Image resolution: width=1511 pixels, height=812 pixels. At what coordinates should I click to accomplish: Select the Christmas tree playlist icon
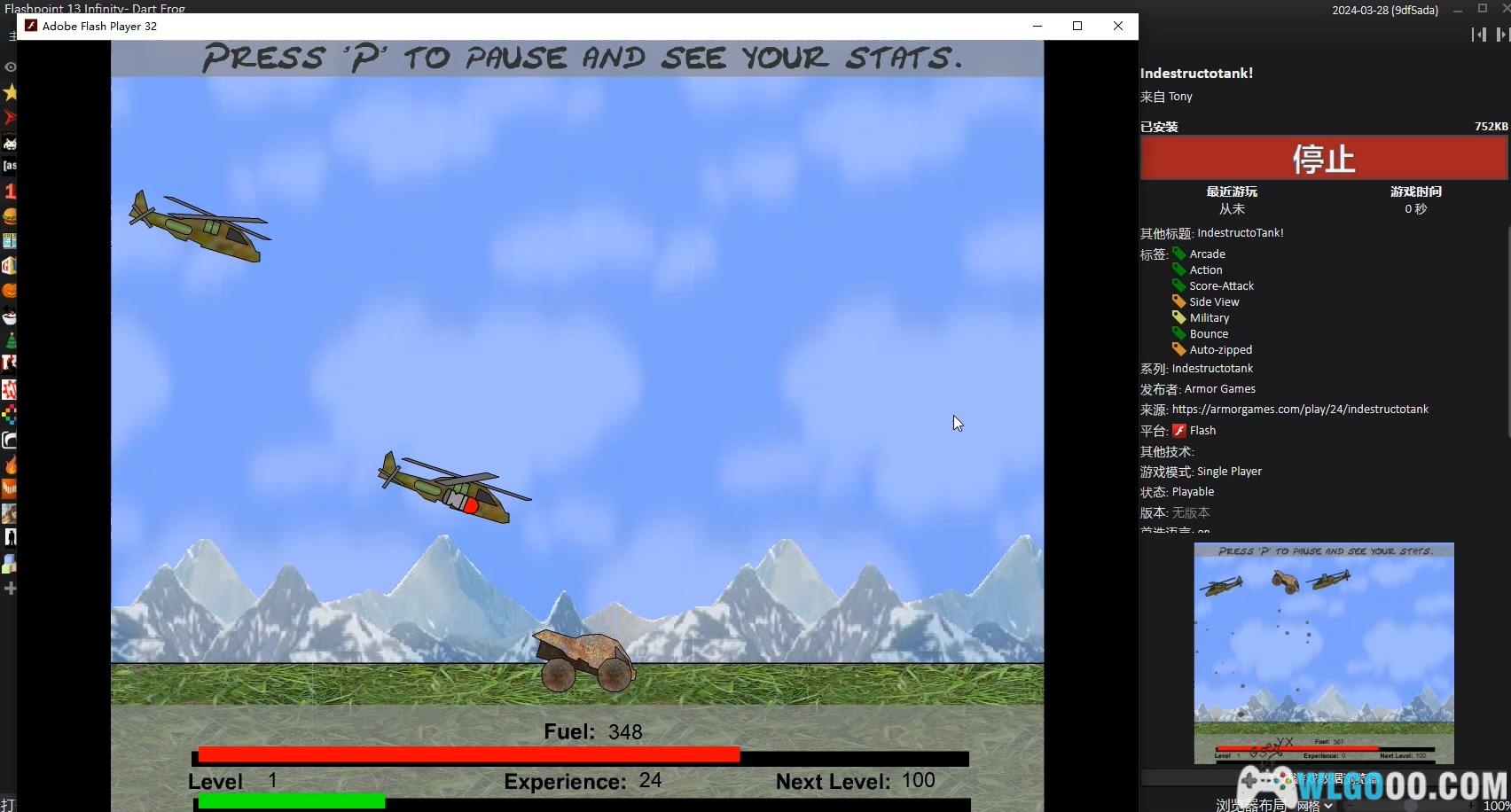coord(10,340)
